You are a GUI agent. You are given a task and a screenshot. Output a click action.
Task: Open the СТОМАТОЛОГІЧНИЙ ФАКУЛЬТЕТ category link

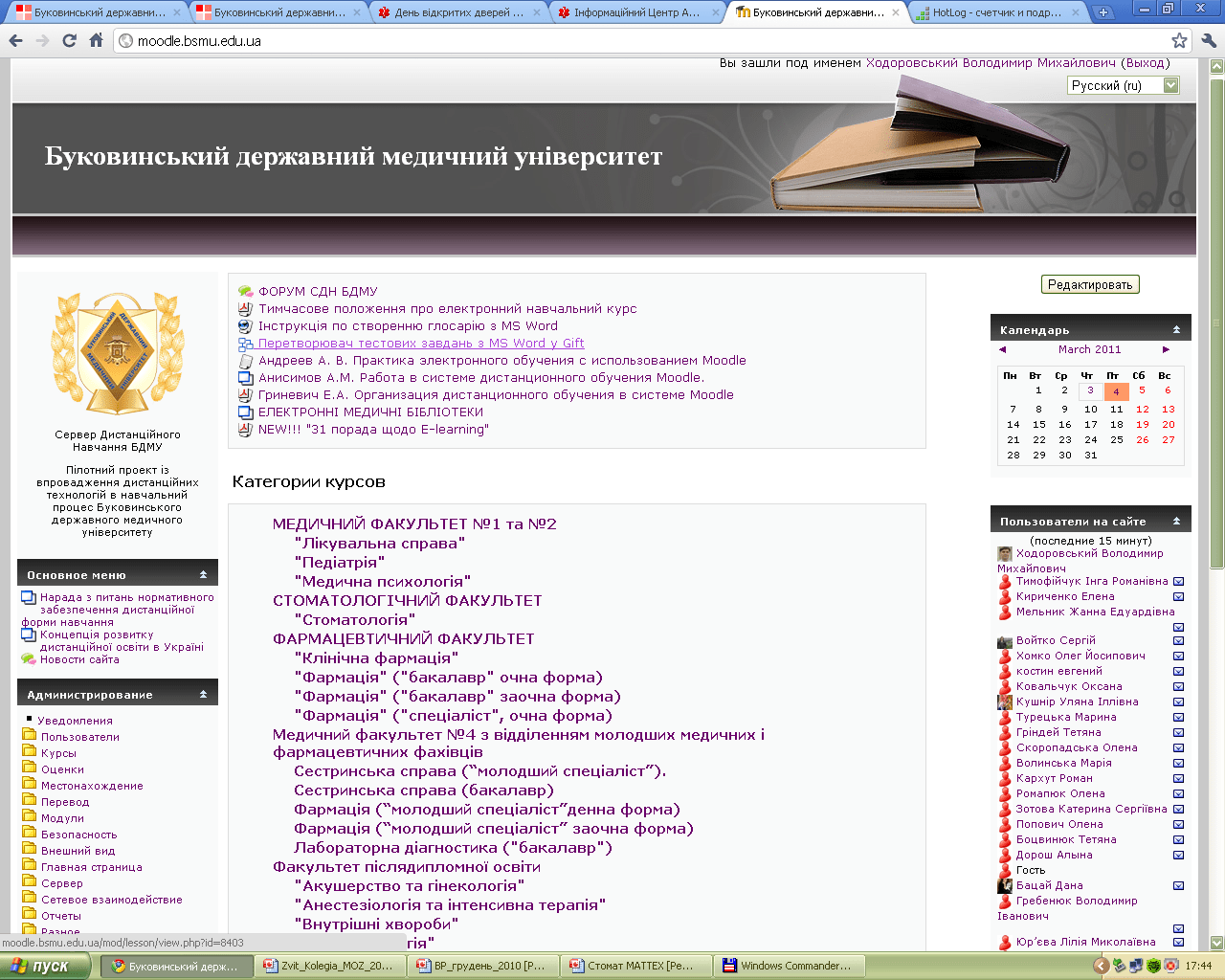(407, 601)
